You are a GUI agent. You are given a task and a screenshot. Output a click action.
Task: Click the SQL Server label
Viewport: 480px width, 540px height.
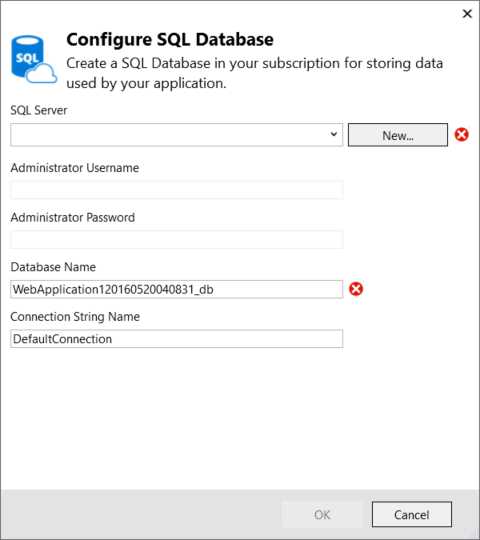(39, 110)
